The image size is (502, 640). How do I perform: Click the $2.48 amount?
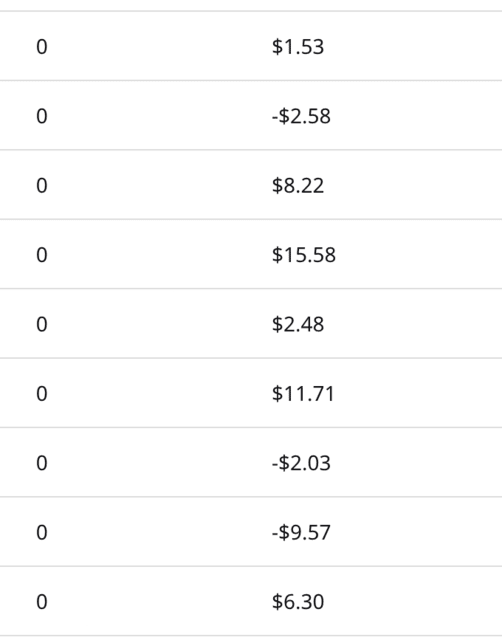click(x=298, y=324)
